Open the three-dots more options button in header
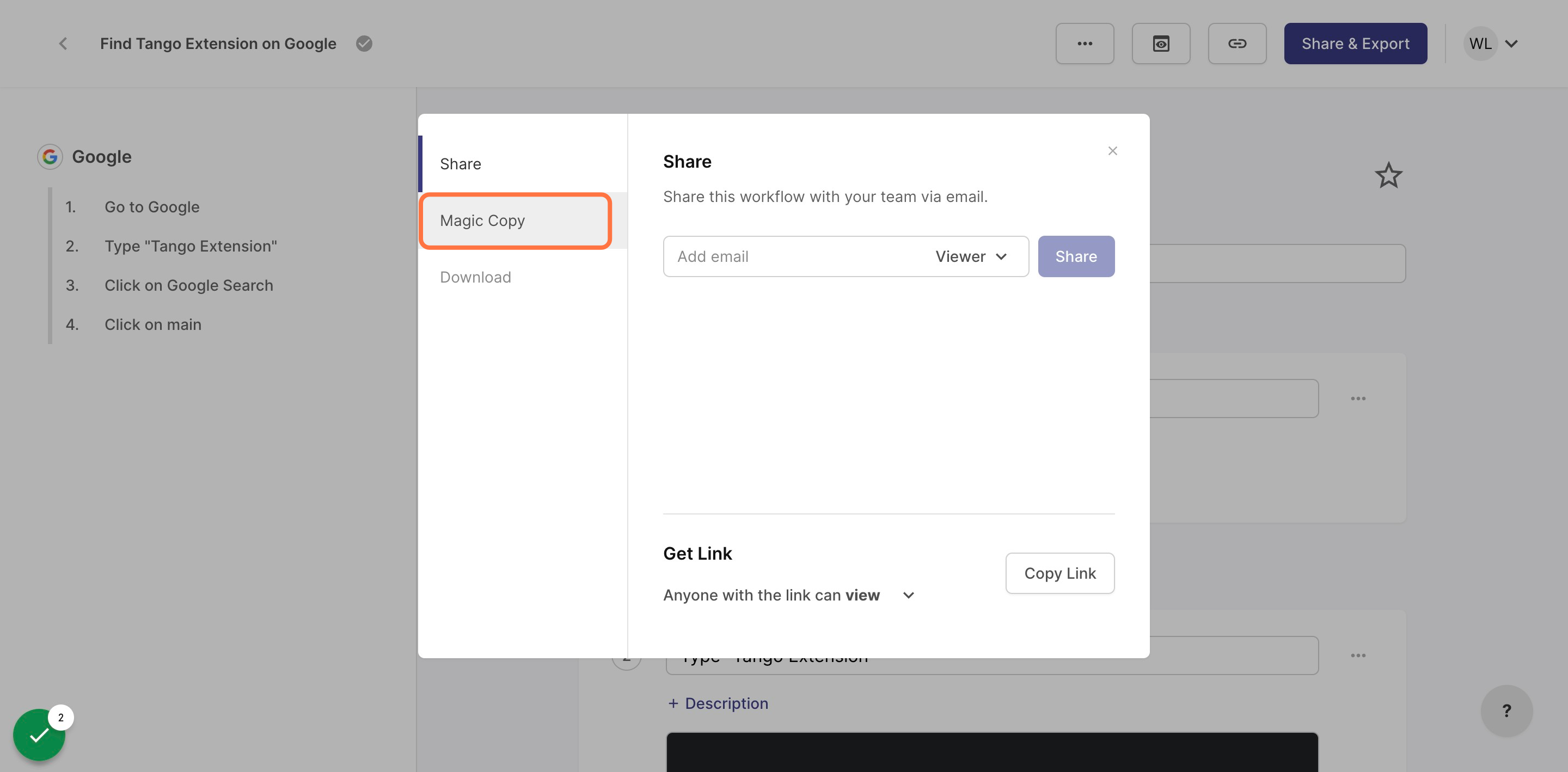The width and height of the screenshot is (1568, 772). pyautogui.click(x=1085, y=43)
